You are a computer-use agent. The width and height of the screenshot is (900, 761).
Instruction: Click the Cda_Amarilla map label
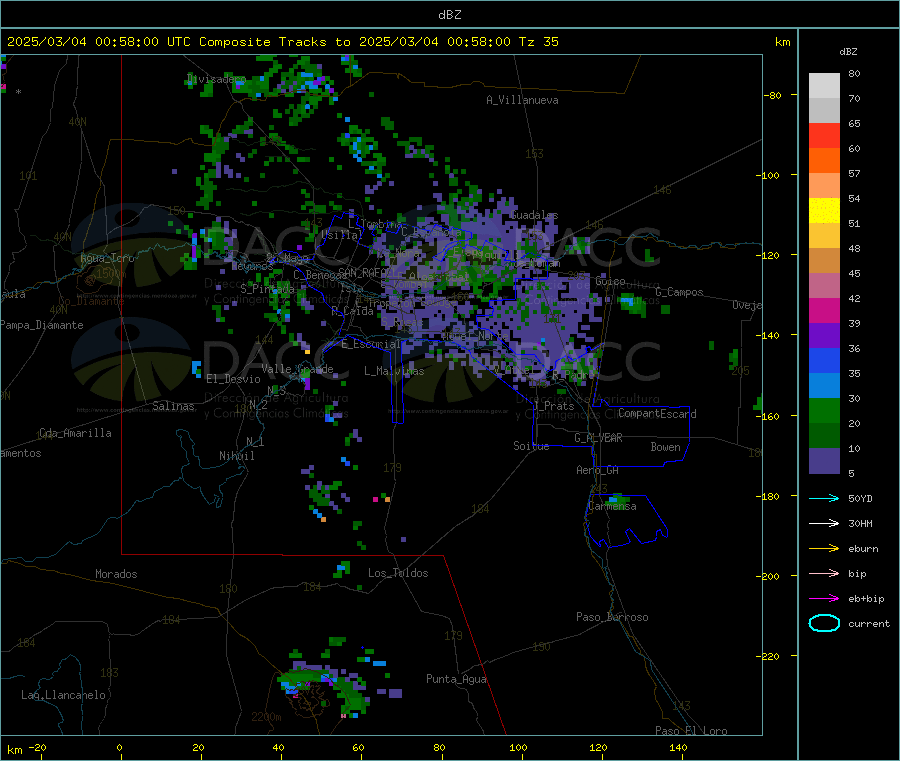(75, 433)
